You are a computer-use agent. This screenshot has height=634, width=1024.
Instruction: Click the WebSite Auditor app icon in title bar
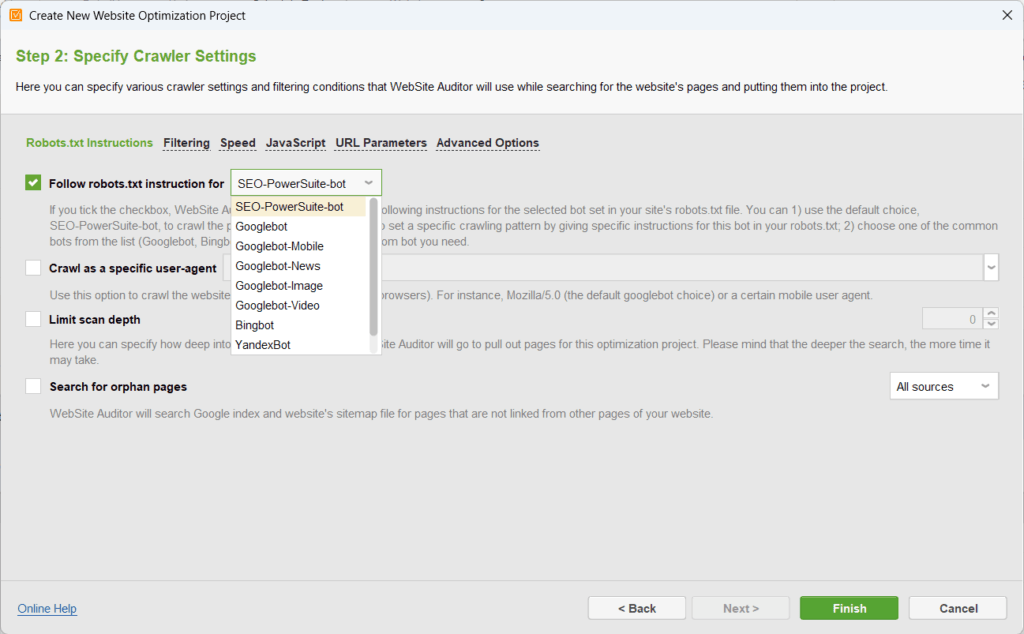pos(16,15)
